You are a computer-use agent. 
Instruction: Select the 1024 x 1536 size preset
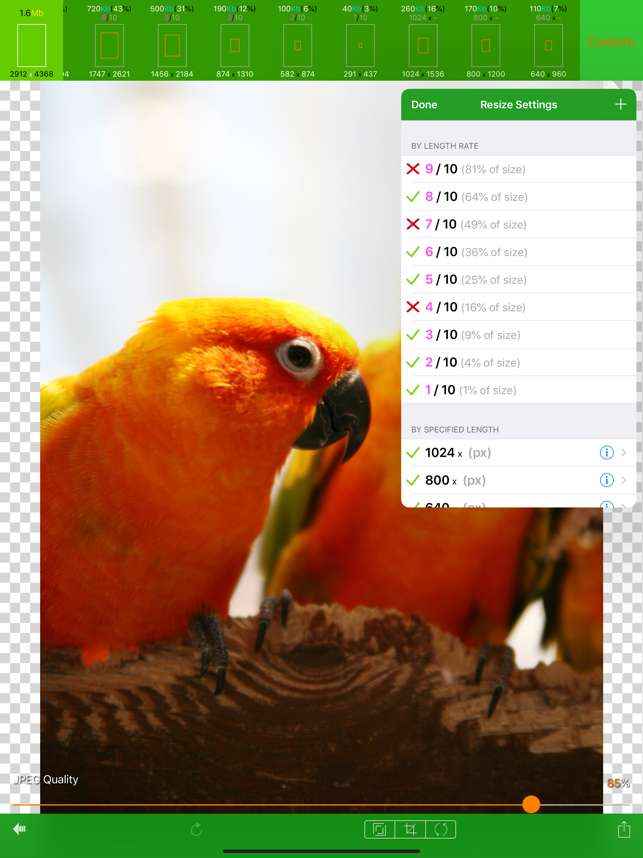coord(422,41)
